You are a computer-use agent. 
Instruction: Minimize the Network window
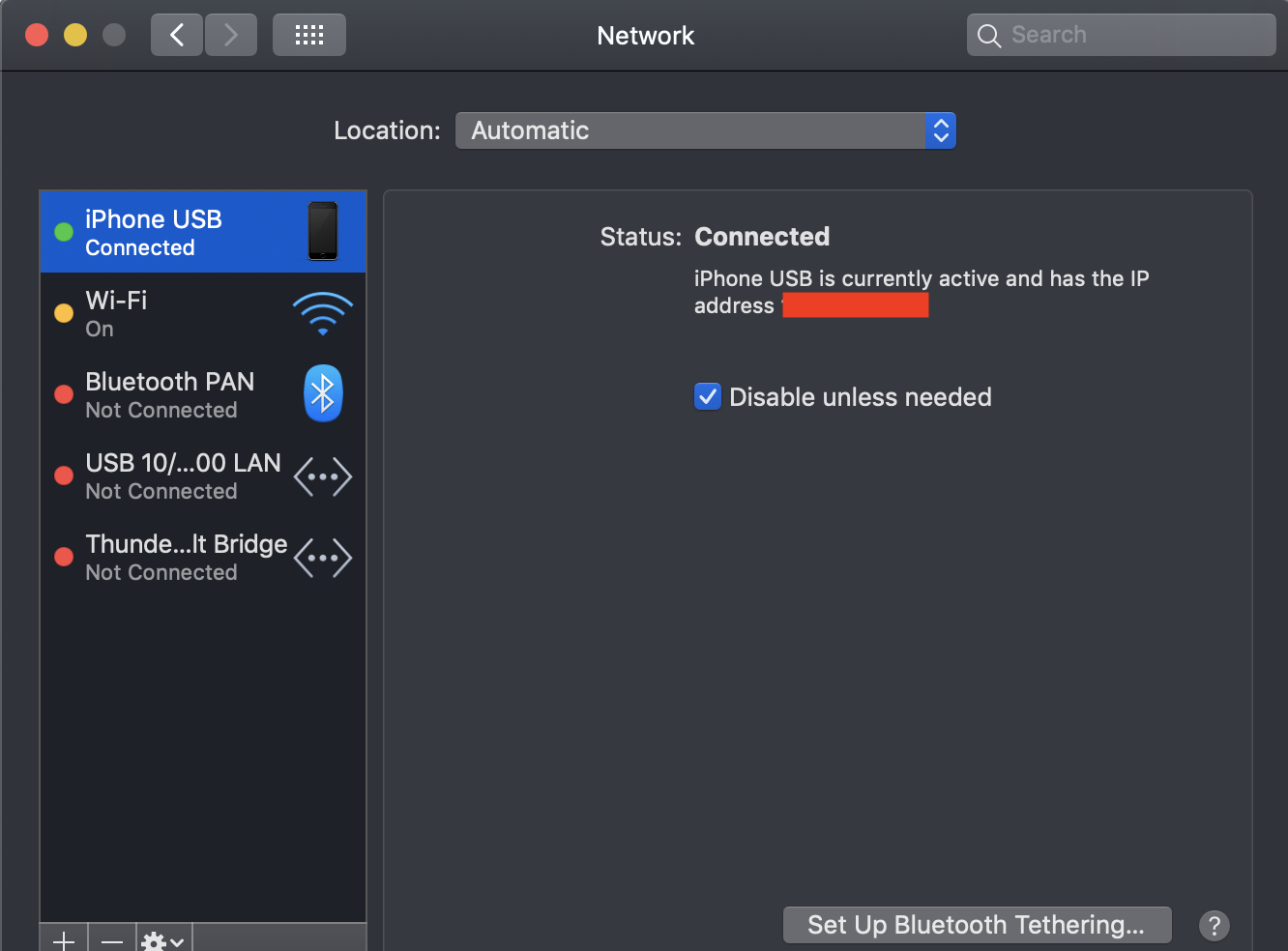(75, 36)
